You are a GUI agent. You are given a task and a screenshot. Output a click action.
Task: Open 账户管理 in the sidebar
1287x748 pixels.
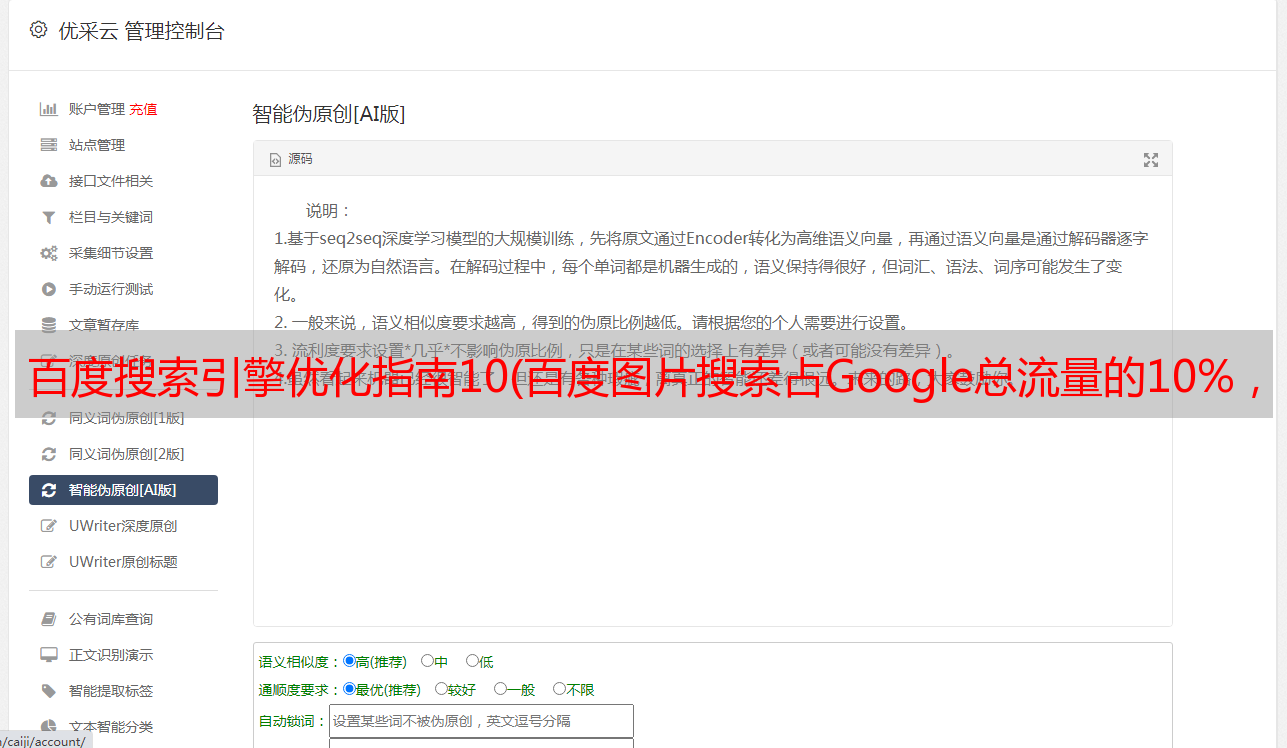click(x=97, y=109)
